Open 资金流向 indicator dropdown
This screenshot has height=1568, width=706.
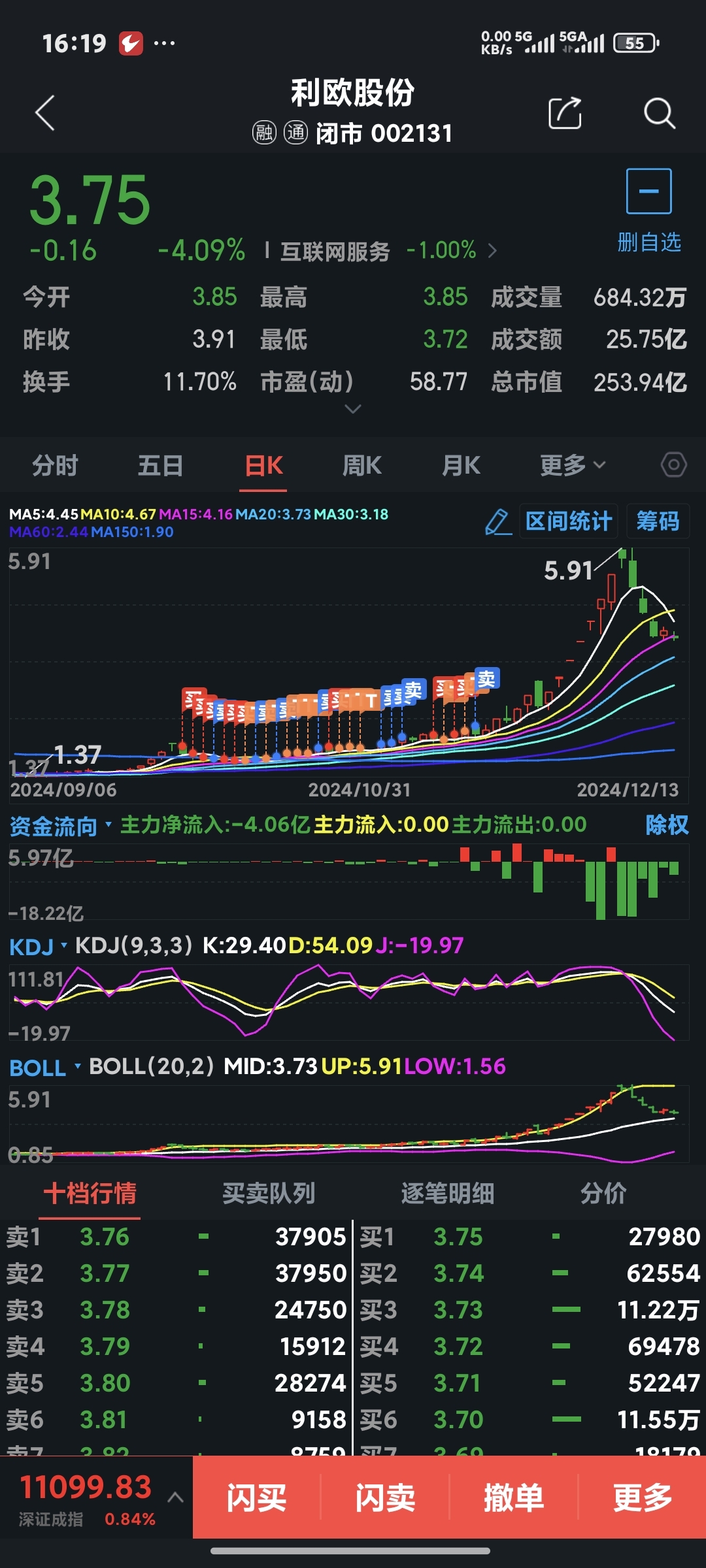pyautogui.click(x=61, y=826)
